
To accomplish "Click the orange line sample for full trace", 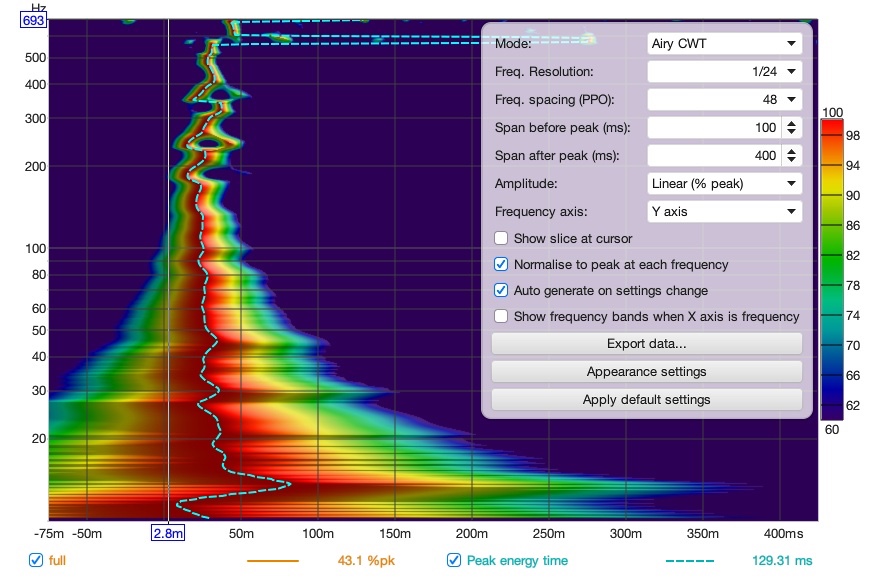I will coord(273,561).
